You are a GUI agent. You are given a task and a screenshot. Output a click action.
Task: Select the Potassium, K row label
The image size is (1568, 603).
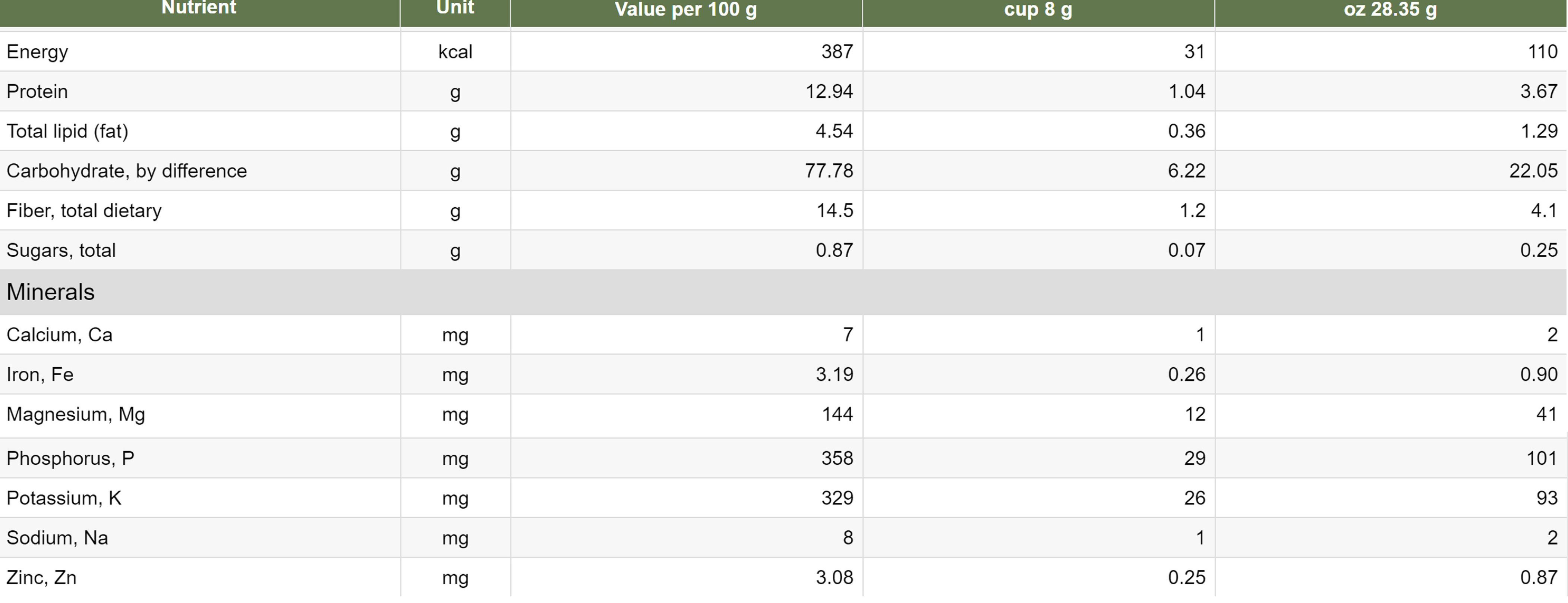point(64,498)
